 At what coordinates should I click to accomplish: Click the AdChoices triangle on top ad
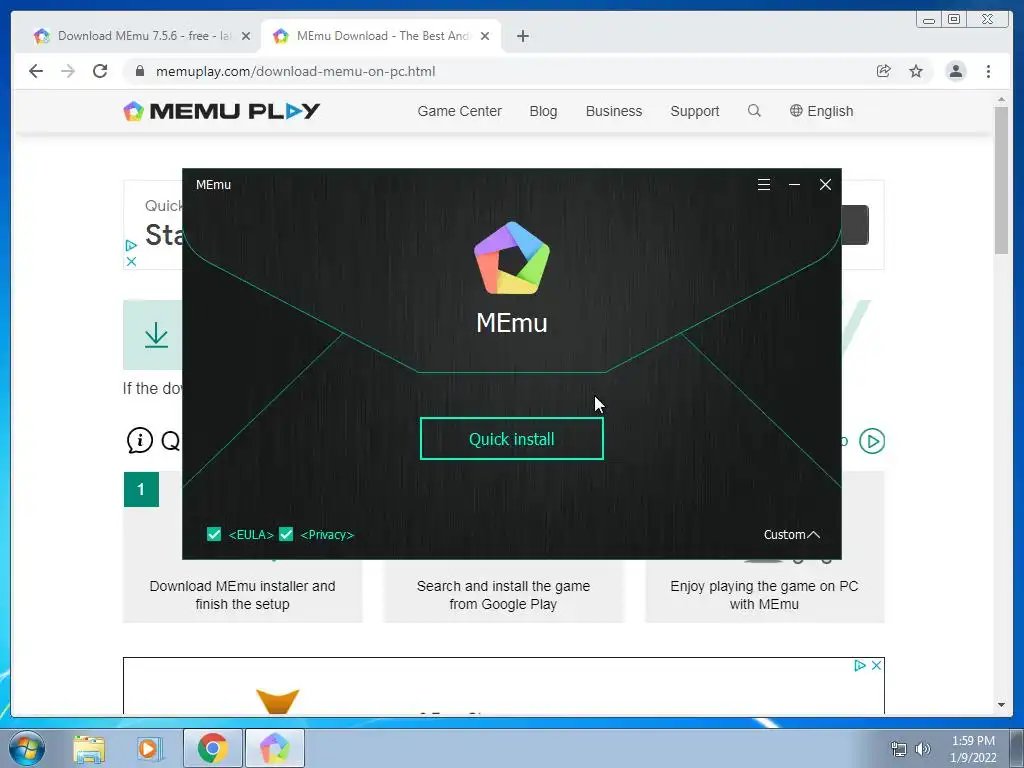click(131, 246)
